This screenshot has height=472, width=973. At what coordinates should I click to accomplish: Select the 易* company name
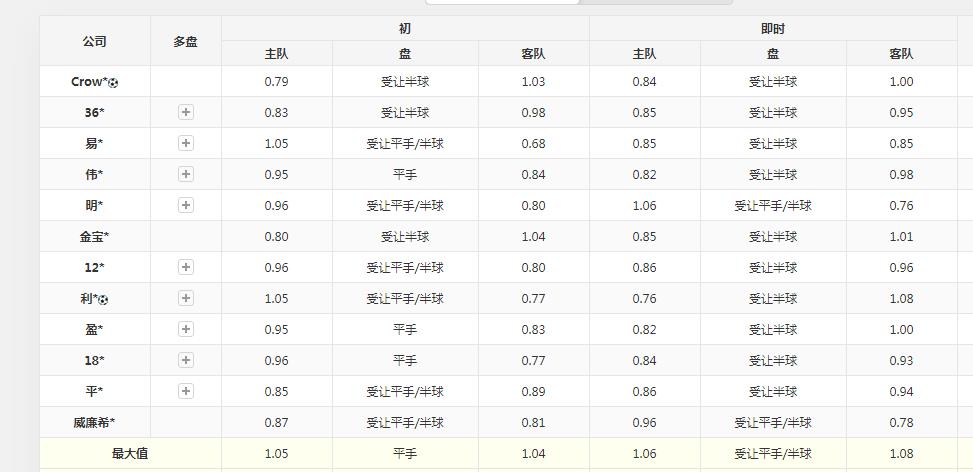[94, 143]
